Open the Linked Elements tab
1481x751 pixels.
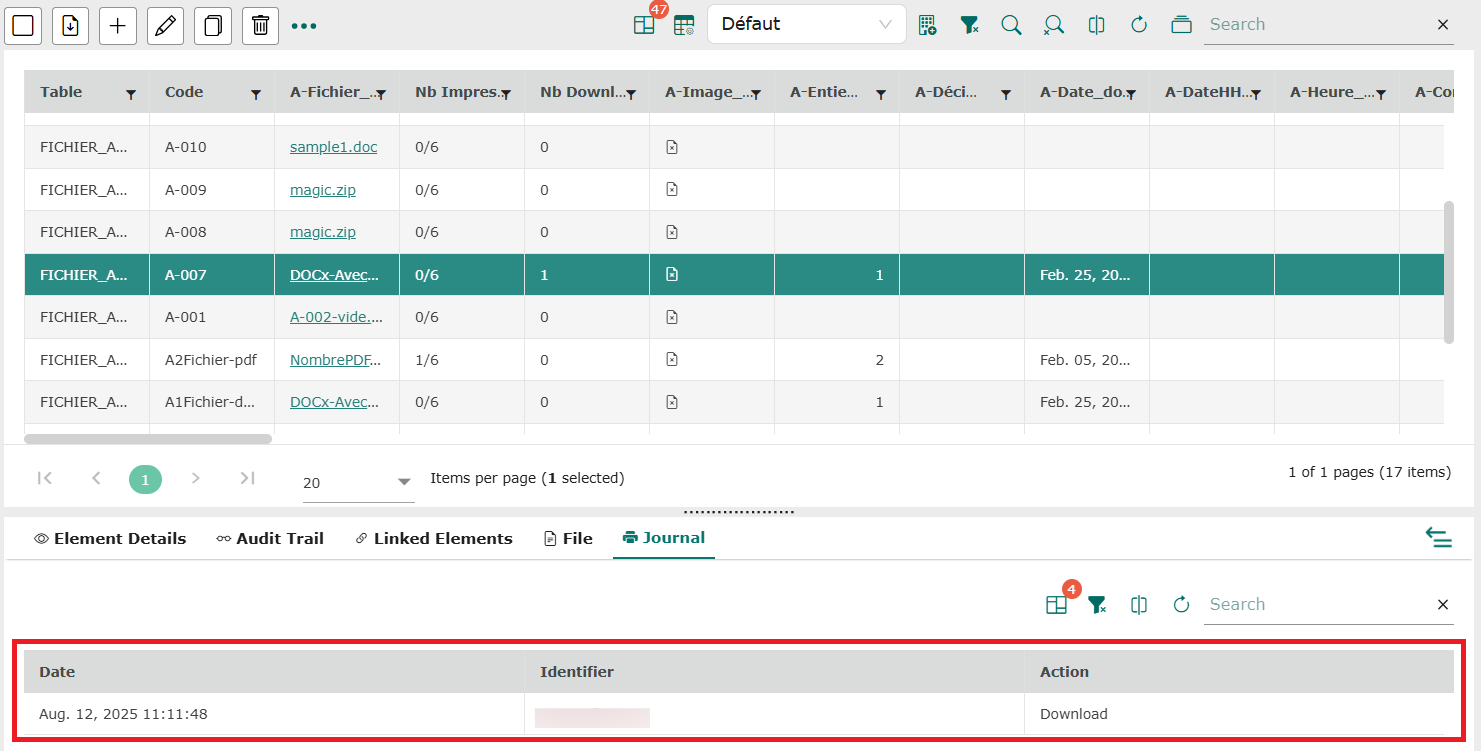click(433, 538)
